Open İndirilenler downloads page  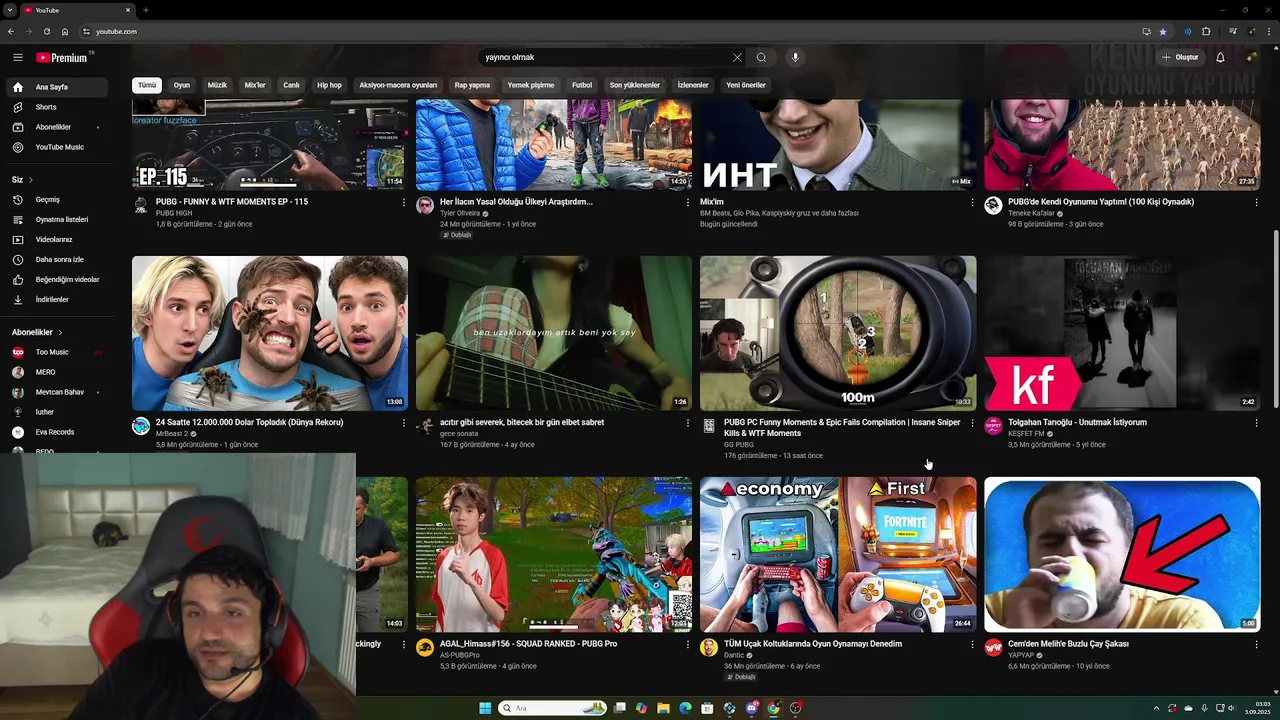click(55, 299)
